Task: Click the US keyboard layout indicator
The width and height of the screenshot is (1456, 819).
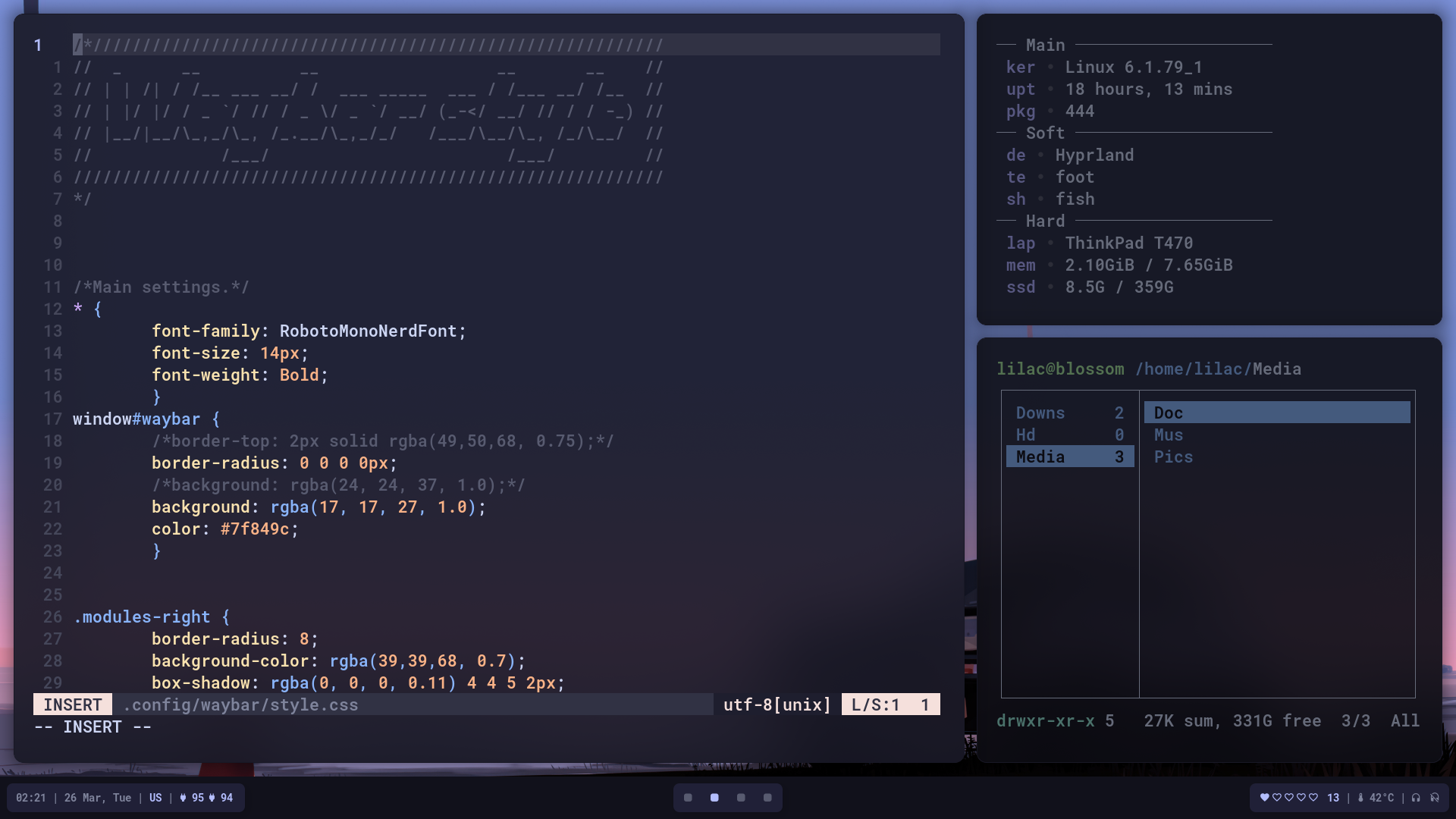Action: tap(155, 798)
